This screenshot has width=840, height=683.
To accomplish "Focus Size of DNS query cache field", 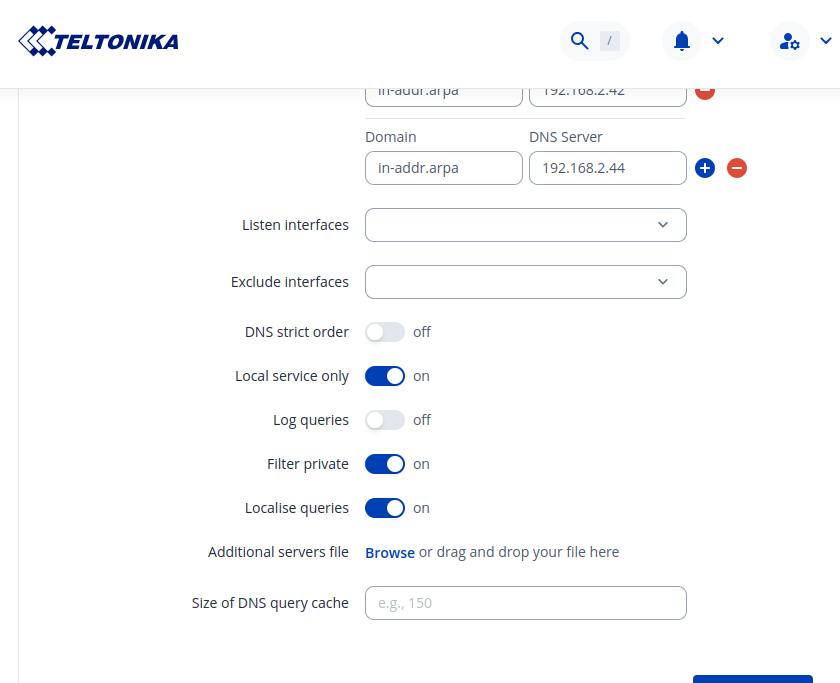I will tap(526, 603).
